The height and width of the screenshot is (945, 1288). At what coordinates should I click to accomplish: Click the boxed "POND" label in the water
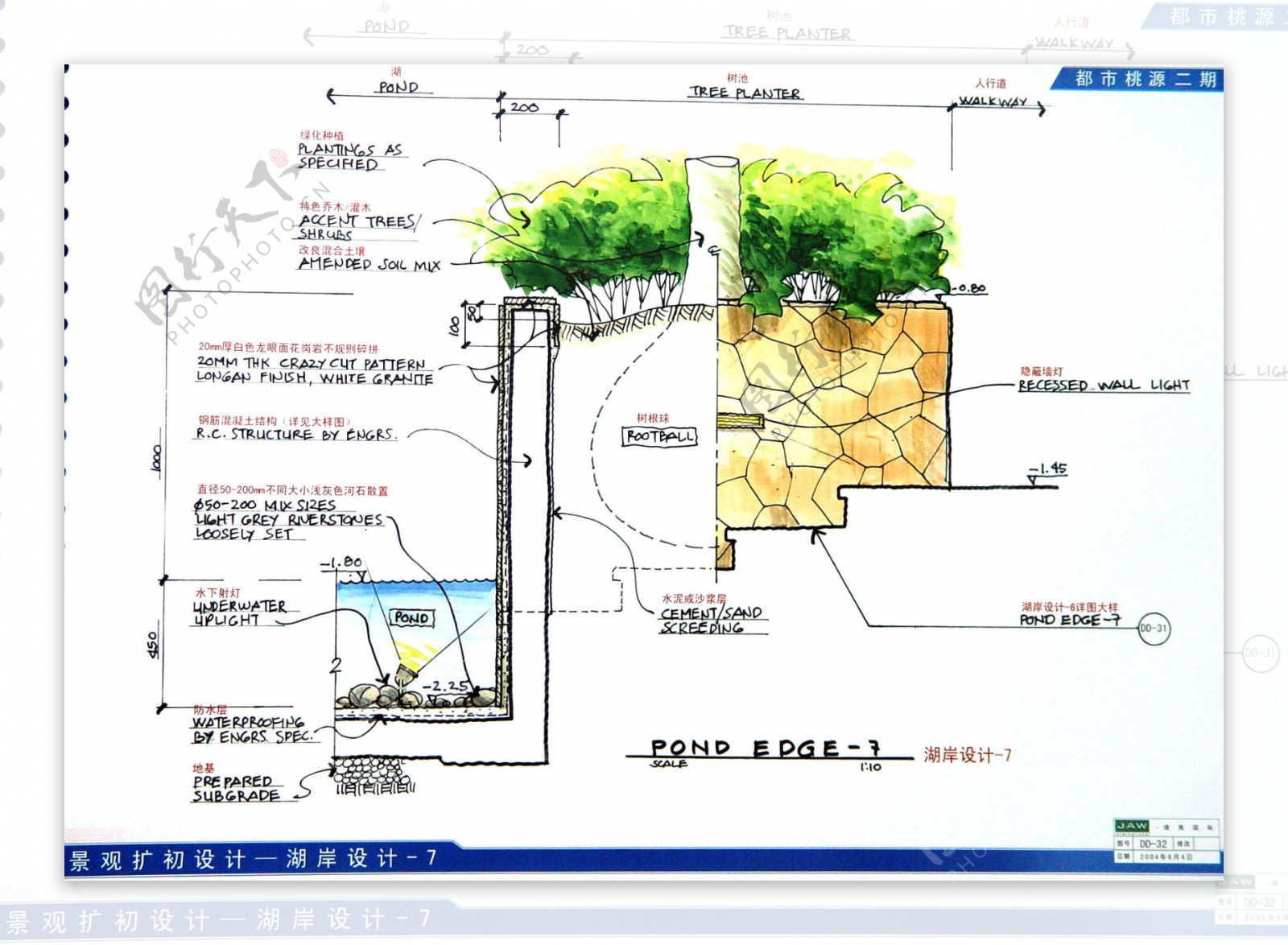tap(411, 618)
